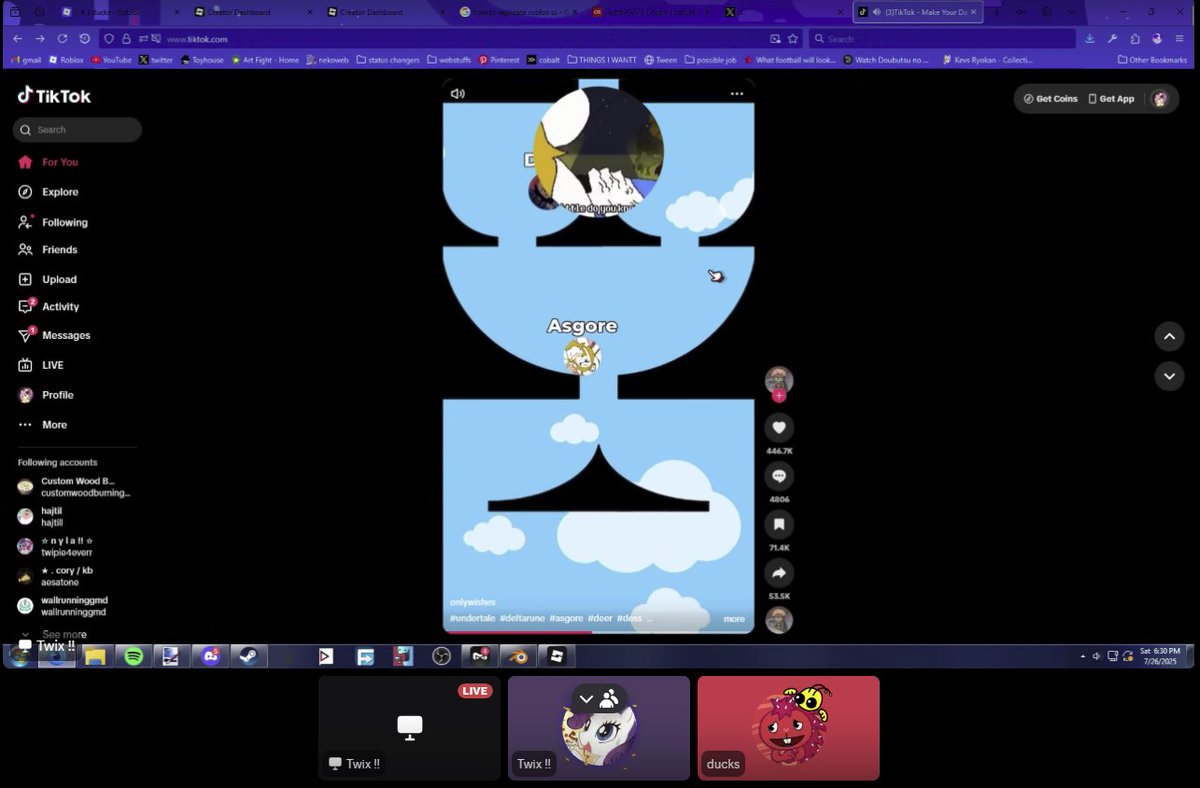Expand the More menu in the sidebar
The height and width of the screenshot is (788, 1200).
click(x=43, y=425)
